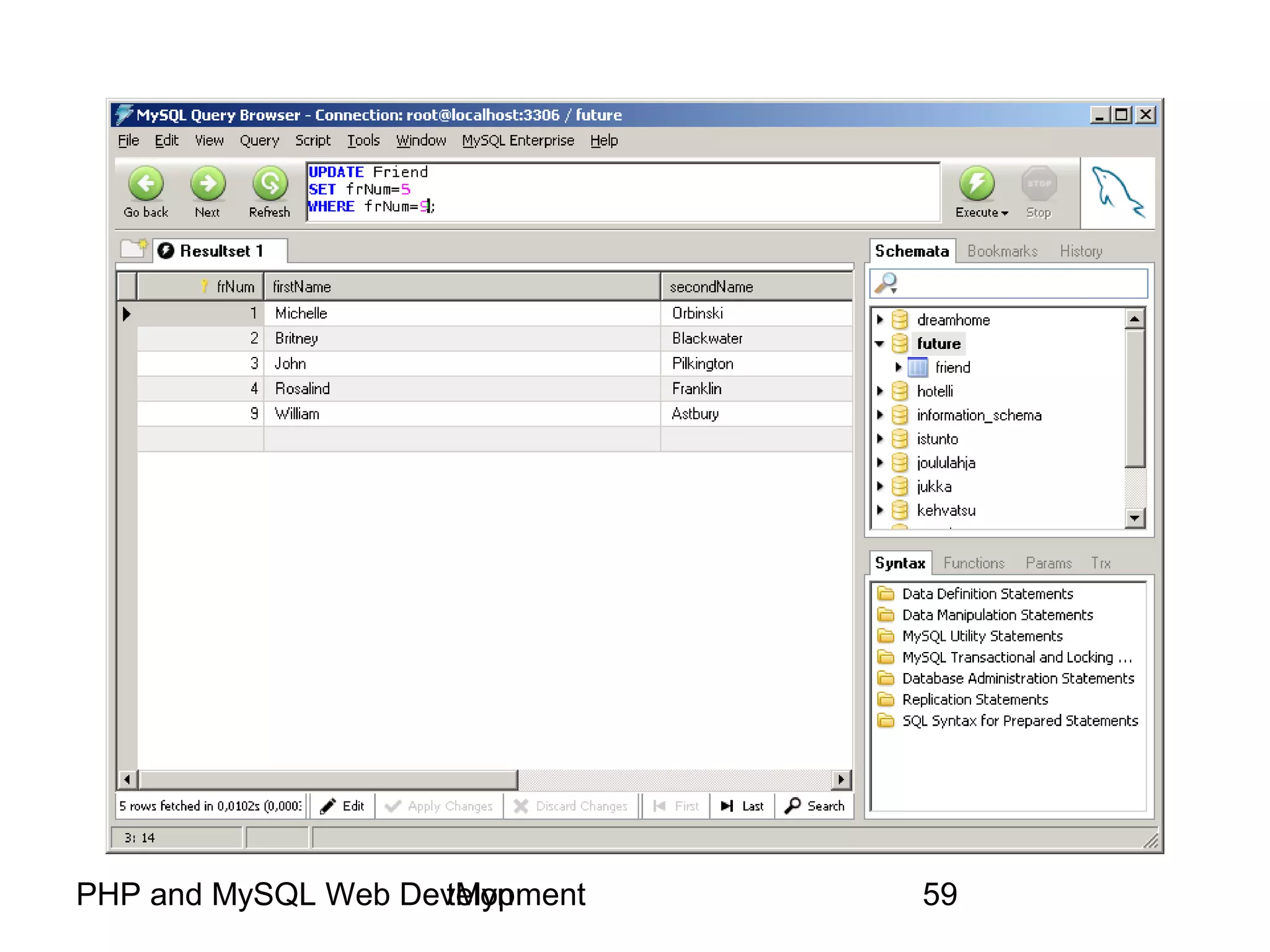The height and width of the screenshot is (952, 1270).
Task: Click the Last row button
Action: tap(742, 806)
